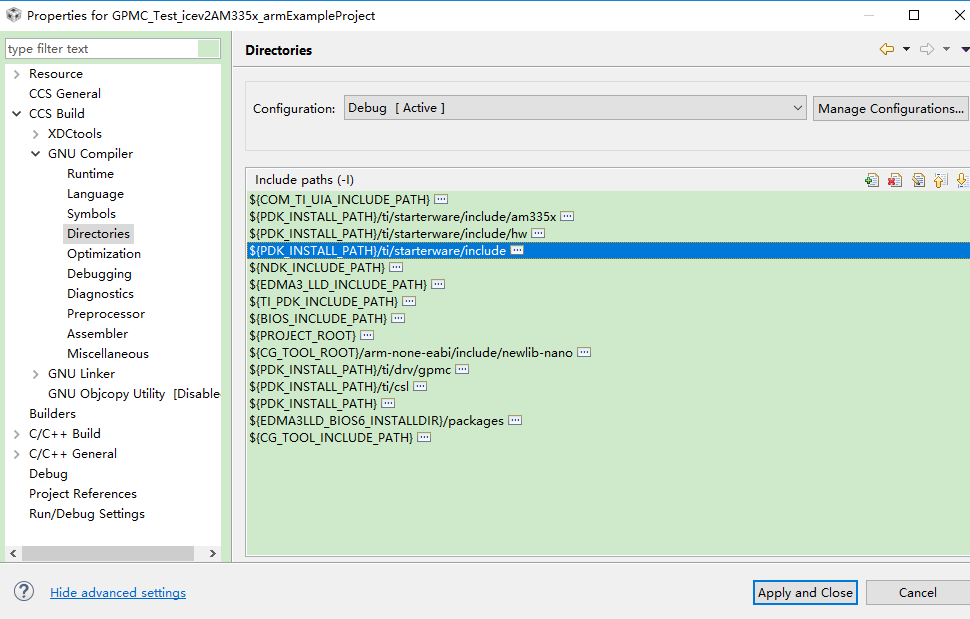
Task: Select Language under GNU Compiler
Action: 95,194
